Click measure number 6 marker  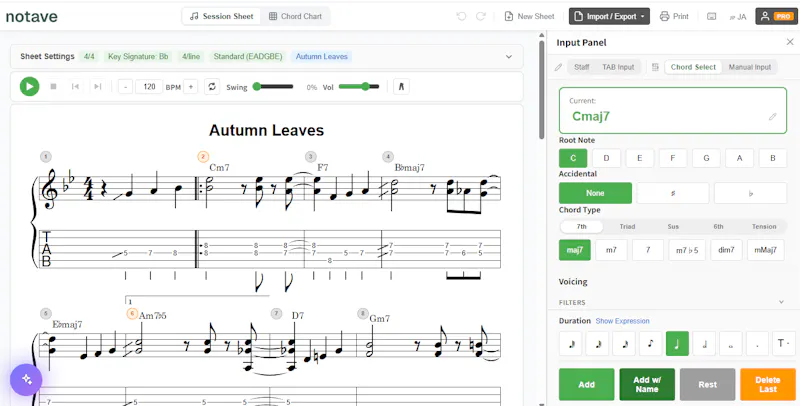132,313
